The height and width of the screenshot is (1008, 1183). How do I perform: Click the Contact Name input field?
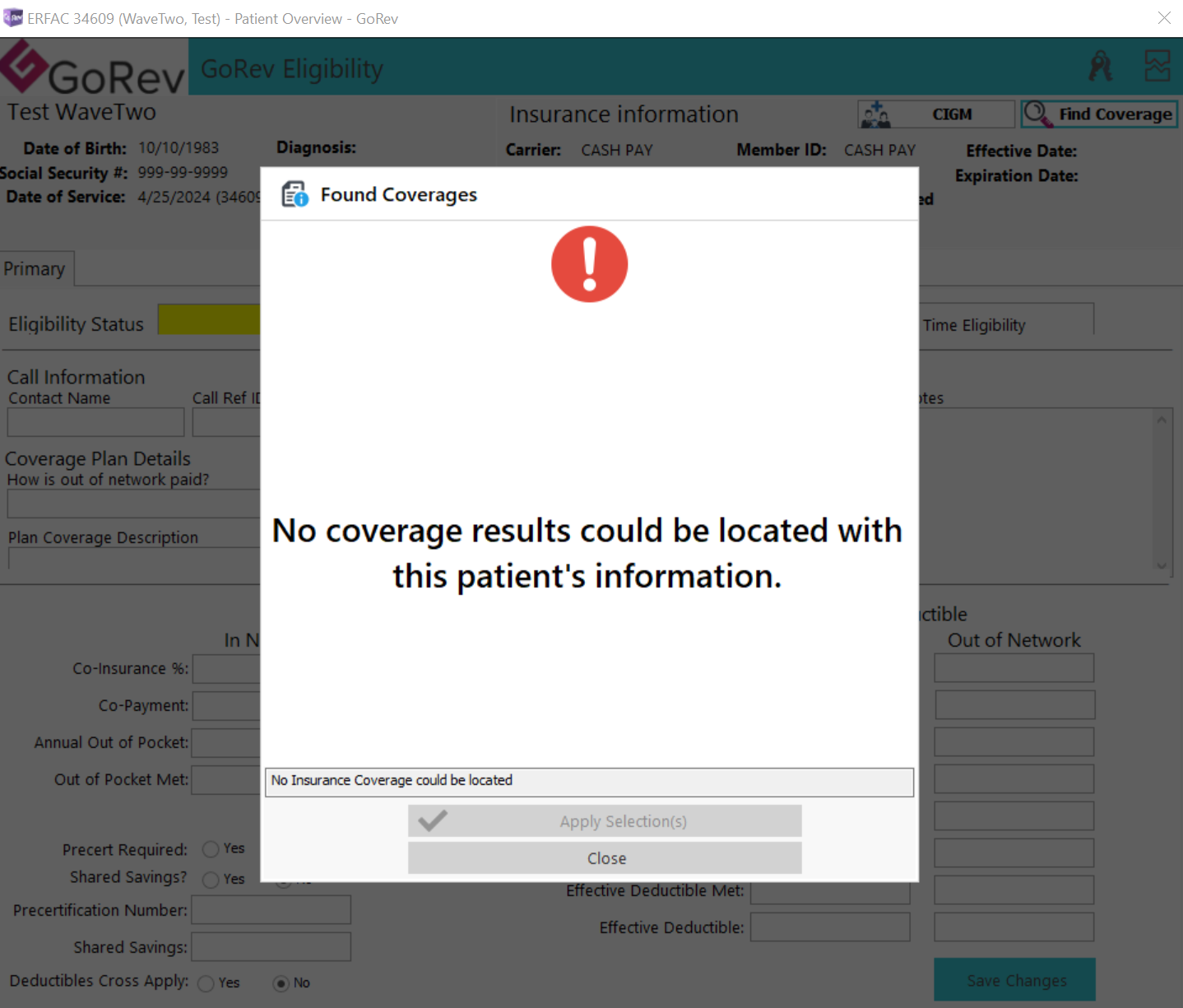[95, 422]
